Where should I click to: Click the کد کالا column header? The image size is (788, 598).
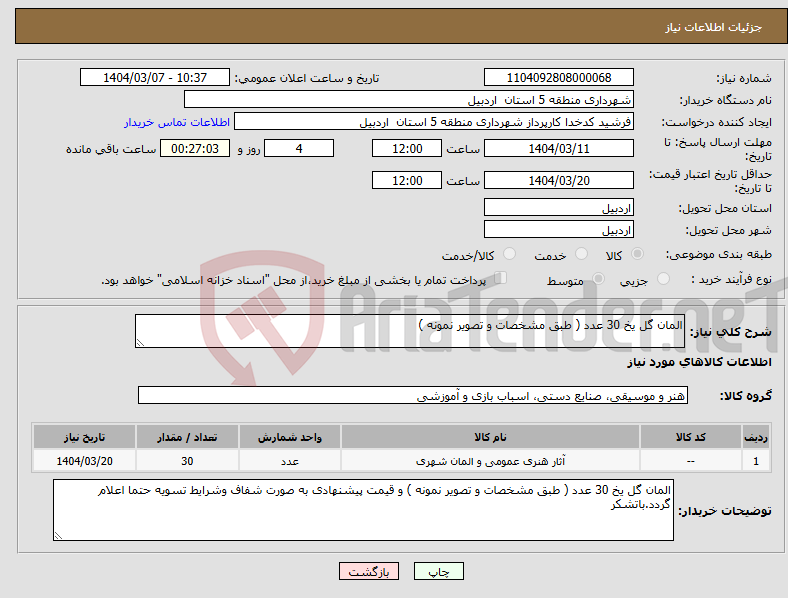pos(691,437)
